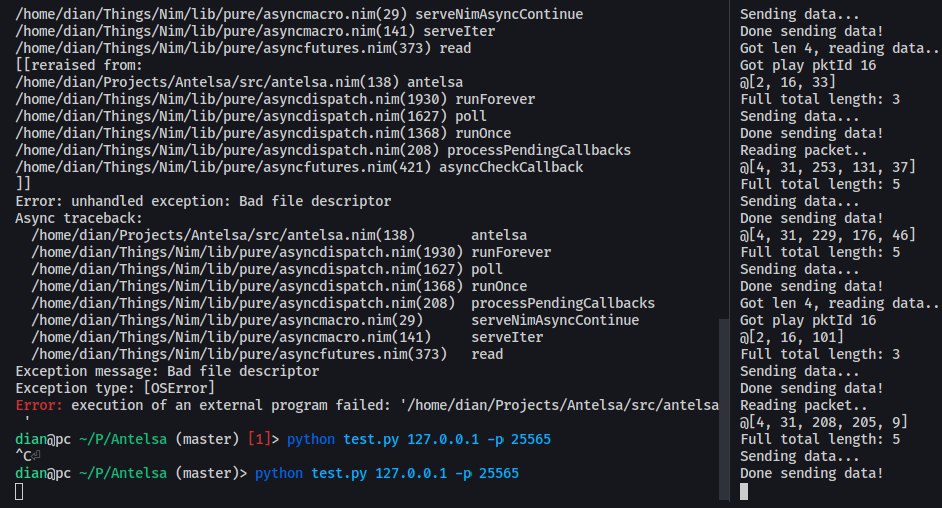This screenshot has height=508, width=942.
Task: Click "Reading packet.." above @[4, 31, 208, 205, 9]
Action: 804,405
